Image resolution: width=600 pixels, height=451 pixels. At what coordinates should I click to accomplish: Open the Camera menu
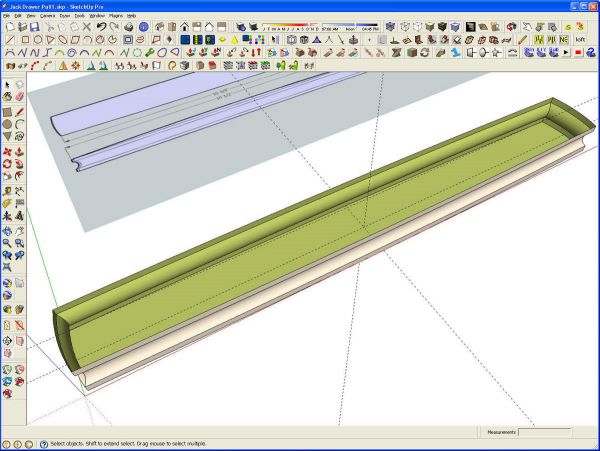(x=47, y=16)
